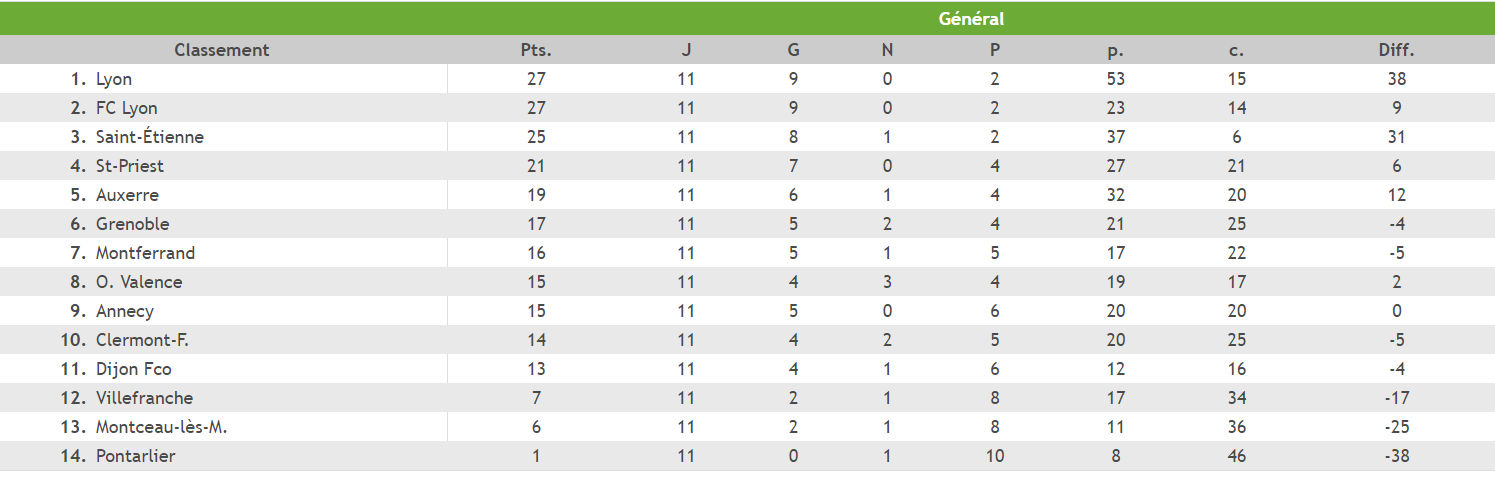Click the Diff. column header

[1396, 50]
